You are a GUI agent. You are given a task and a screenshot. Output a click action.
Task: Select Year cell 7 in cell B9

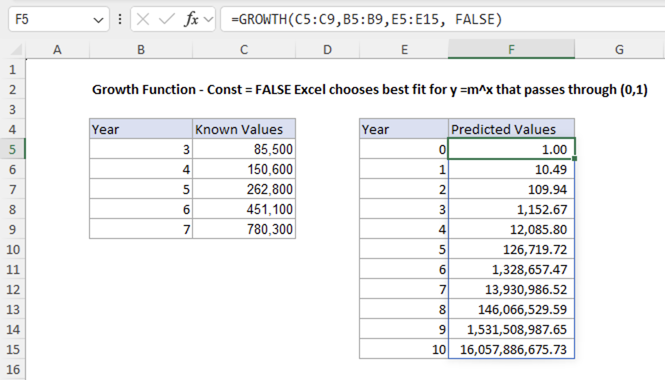(x=141, y=229)
